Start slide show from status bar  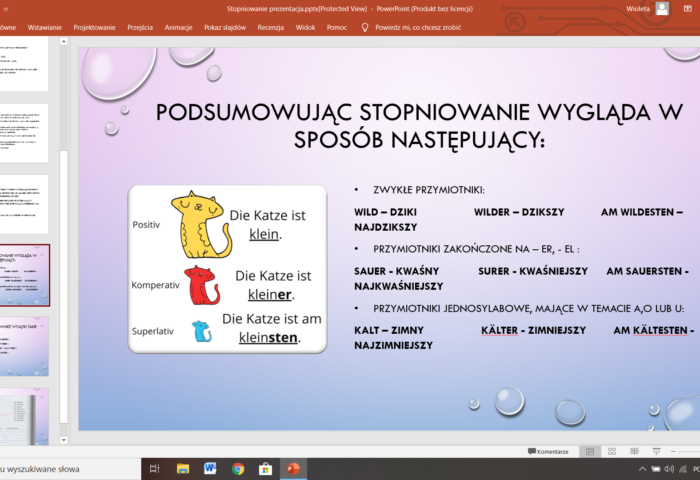tap(657, 451)
